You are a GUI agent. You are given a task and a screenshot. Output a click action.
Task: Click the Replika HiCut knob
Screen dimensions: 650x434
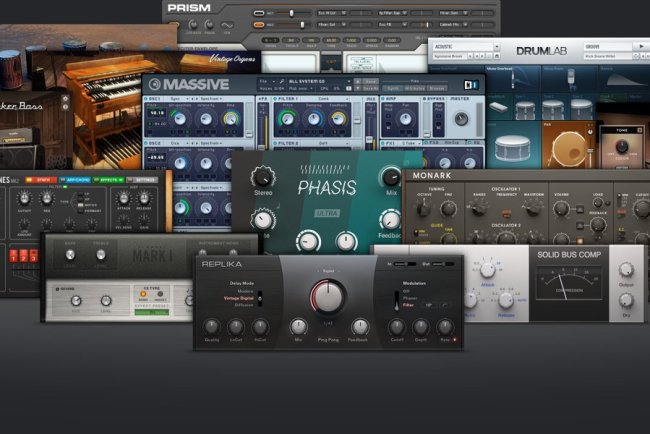pyautogui.click(x=260, y=327)
